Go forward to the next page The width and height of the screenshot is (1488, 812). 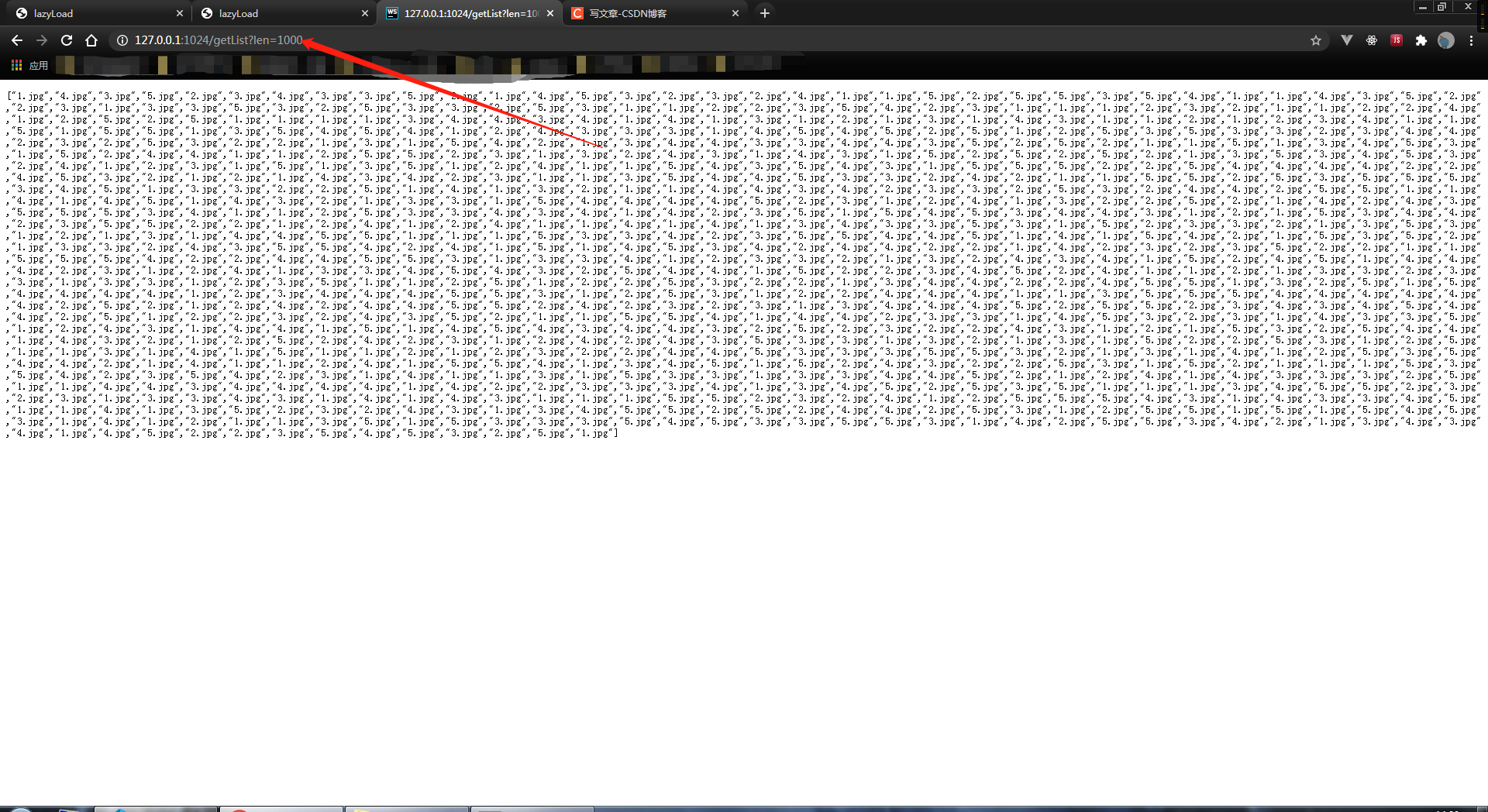[x=42, y=40]
